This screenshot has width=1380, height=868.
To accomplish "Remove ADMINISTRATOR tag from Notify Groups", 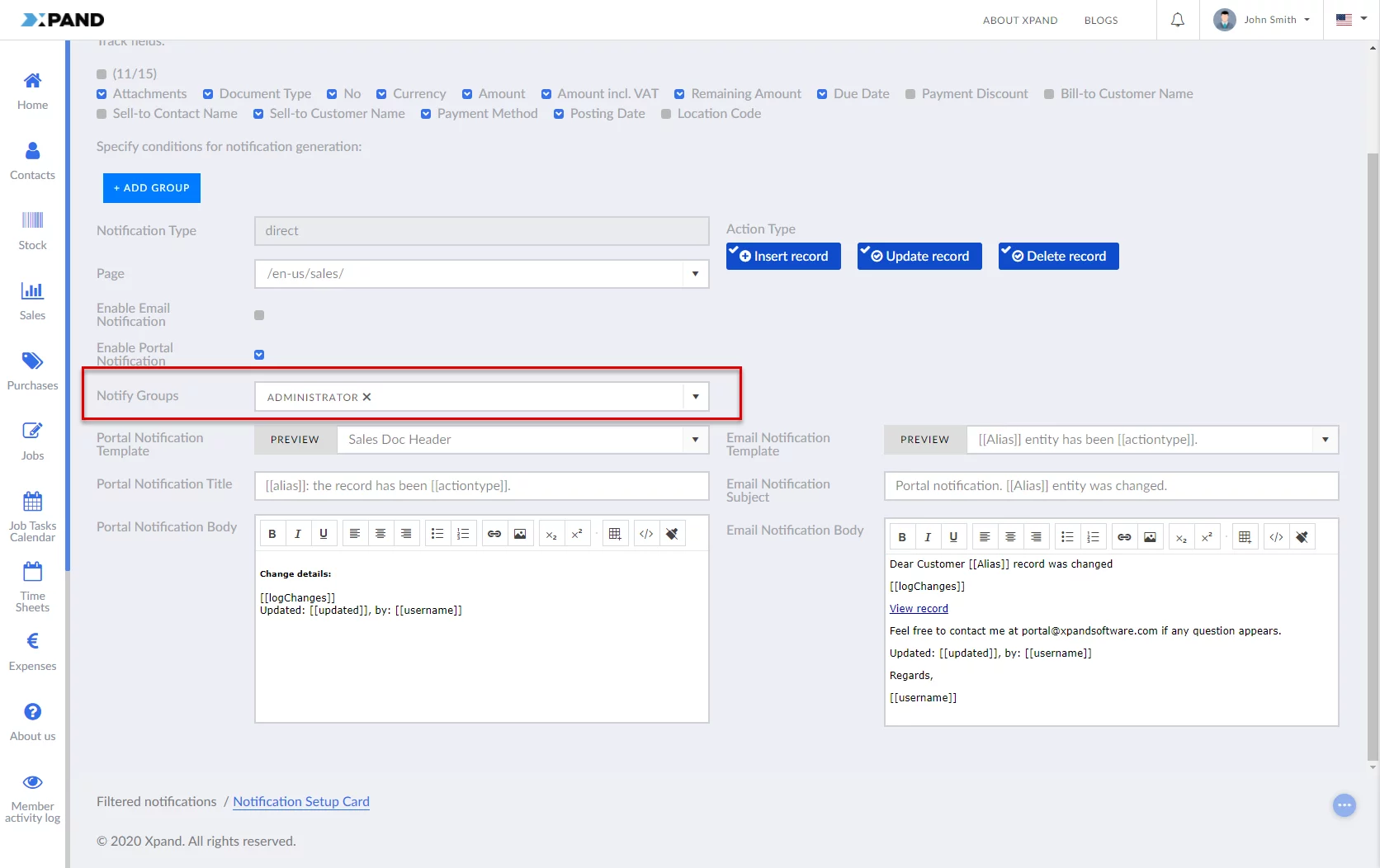I will [367, 397].
